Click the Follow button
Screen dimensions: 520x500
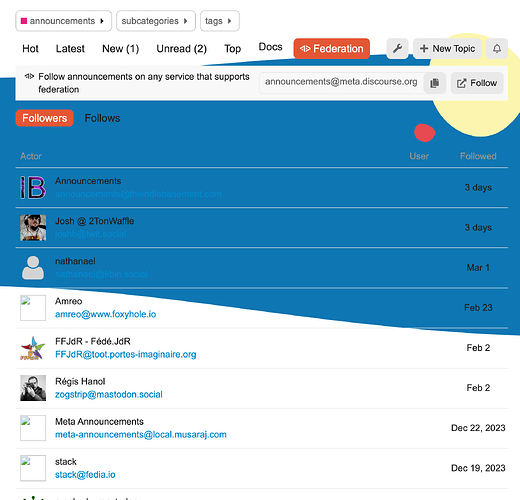tap(477, 83)
